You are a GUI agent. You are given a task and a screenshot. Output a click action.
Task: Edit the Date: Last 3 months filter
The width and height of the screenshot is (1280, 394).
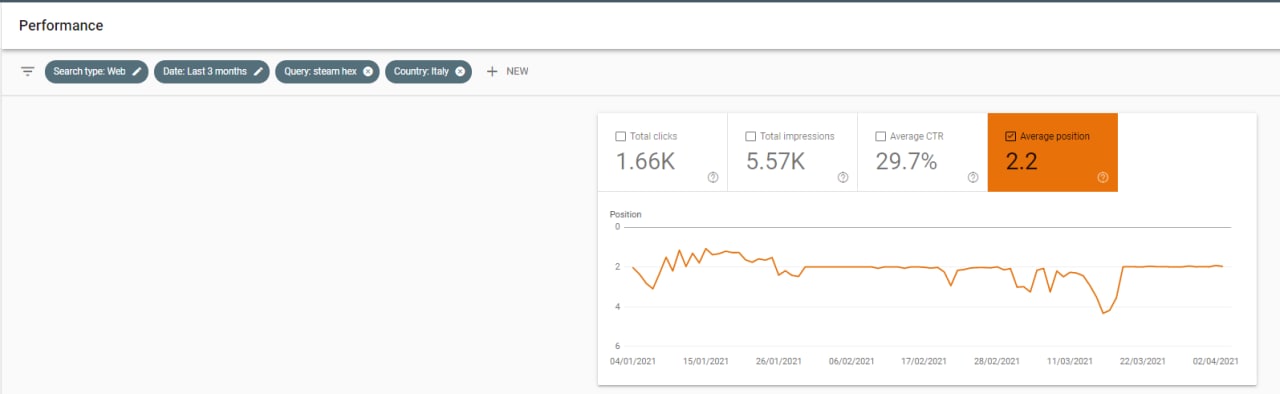(258, 71)
